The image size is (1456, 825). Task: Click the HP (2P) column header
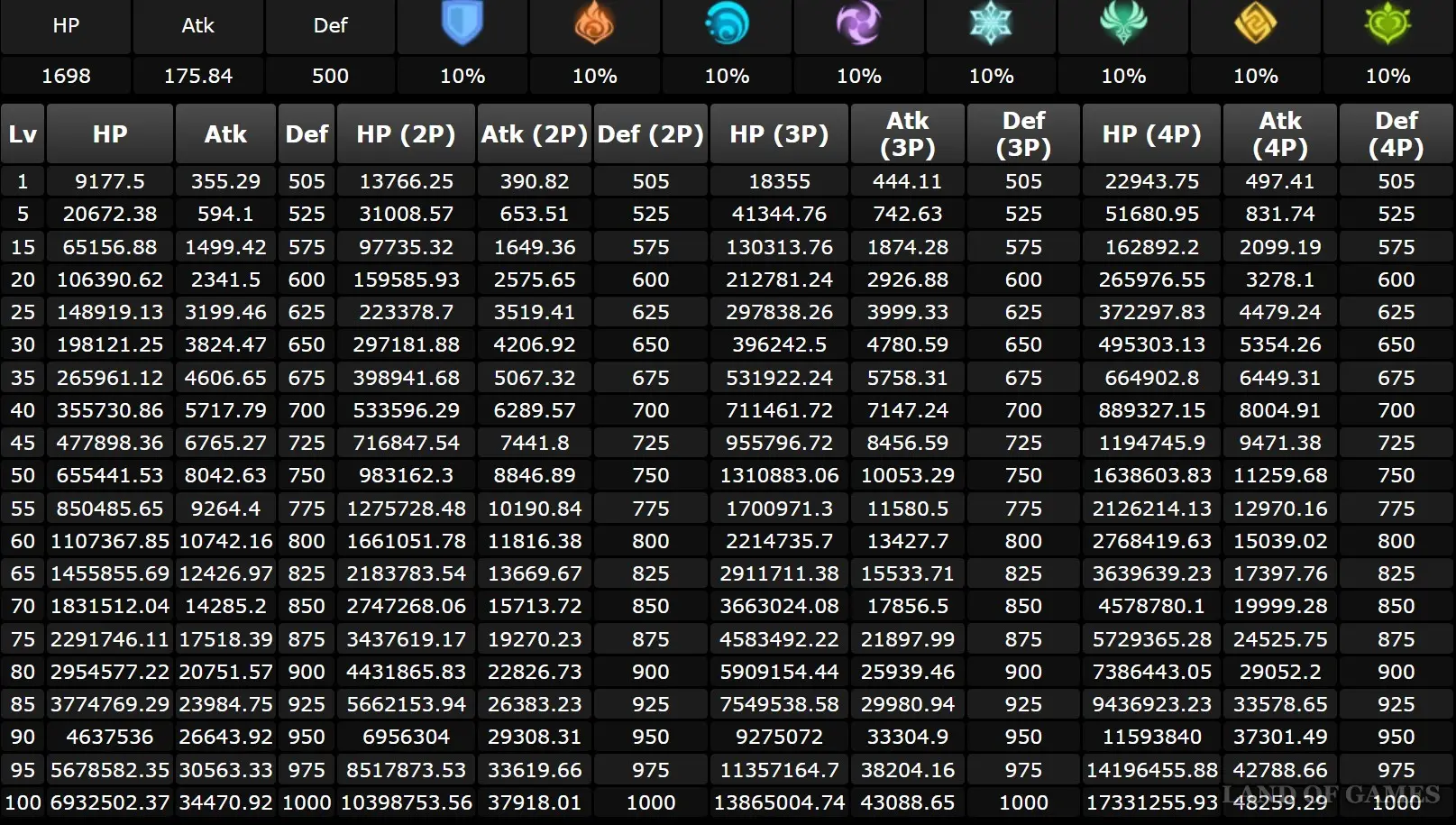pyautogui.click(x=406, y=134)
